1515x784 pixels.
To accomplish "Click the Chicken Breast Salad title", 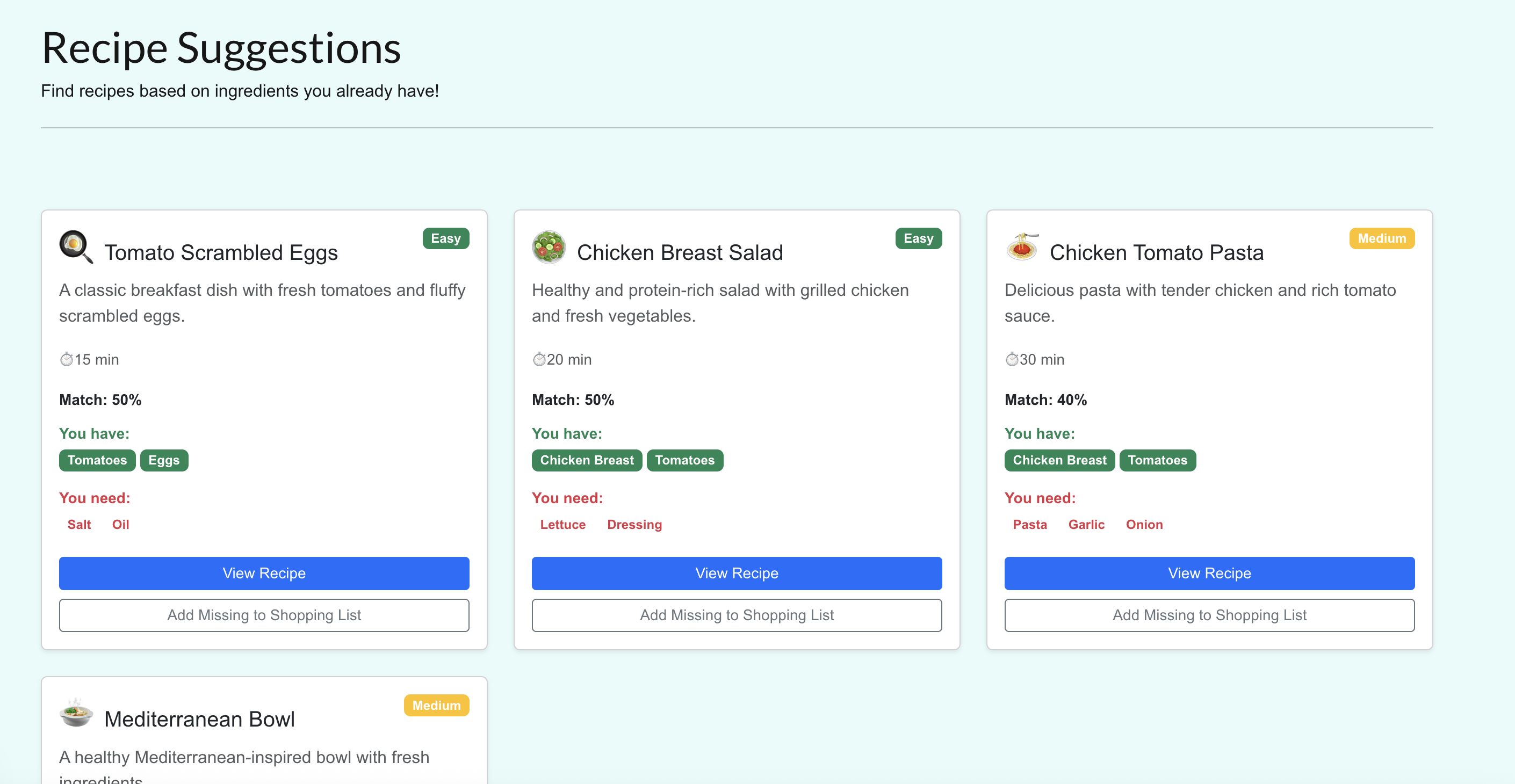I will pos(679,253).
